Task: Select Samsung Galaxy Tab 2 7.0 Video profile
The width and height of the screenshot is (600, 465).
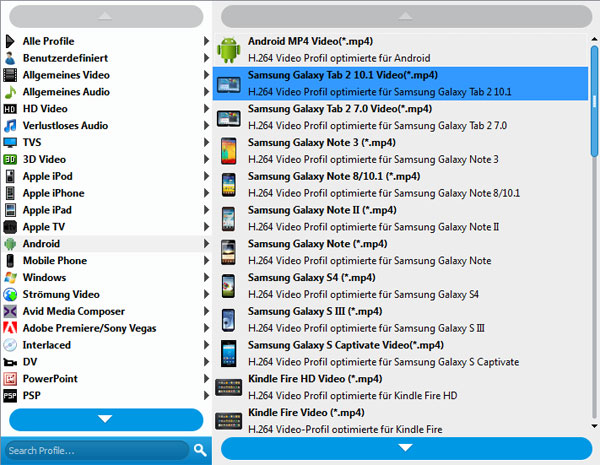Action: tap(400, 117)
